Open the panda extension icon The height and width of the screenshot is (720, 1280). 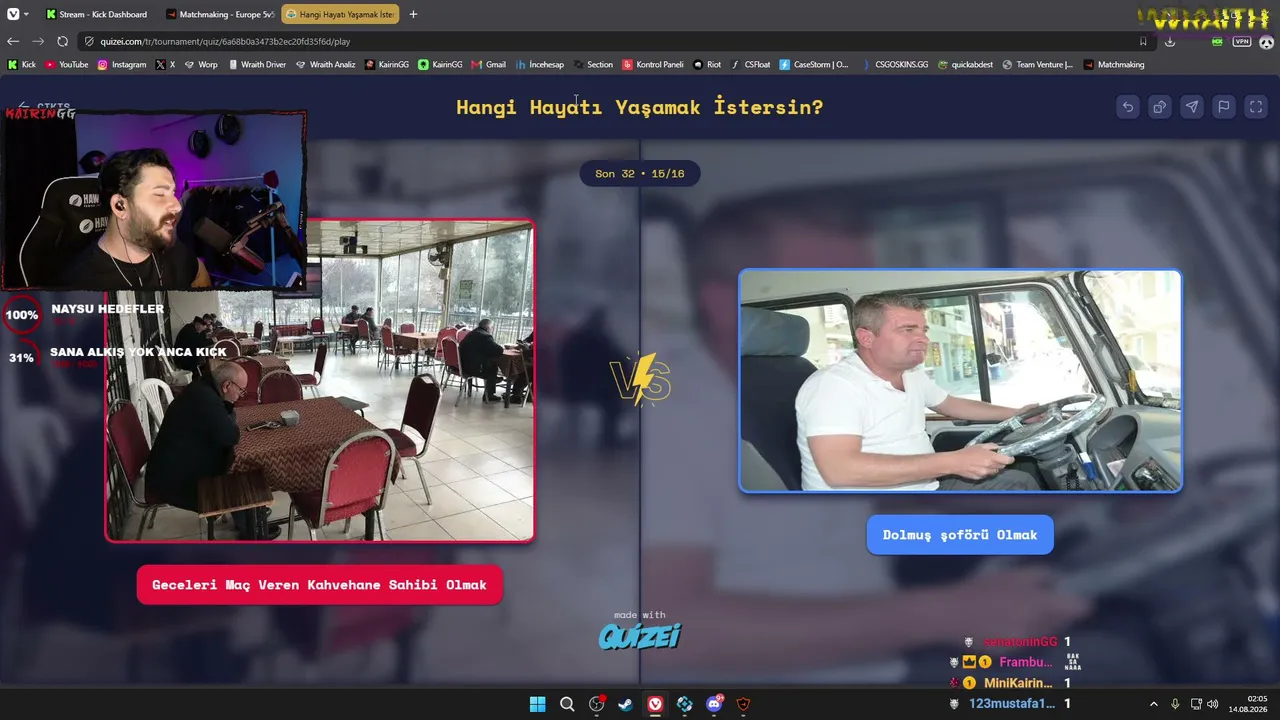point(1266,42)
